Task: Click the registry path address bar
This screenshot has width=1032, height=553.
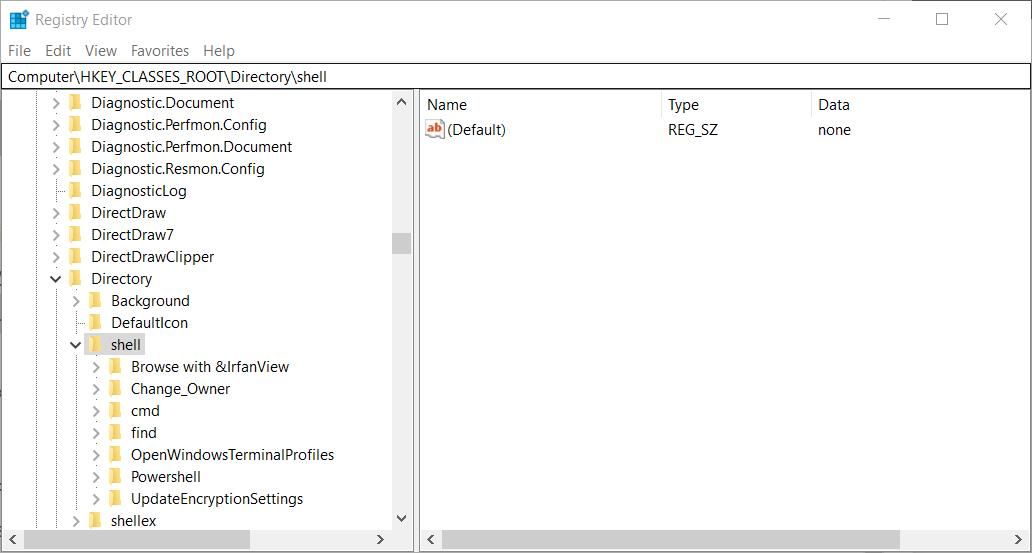Action: pos(515,77)
